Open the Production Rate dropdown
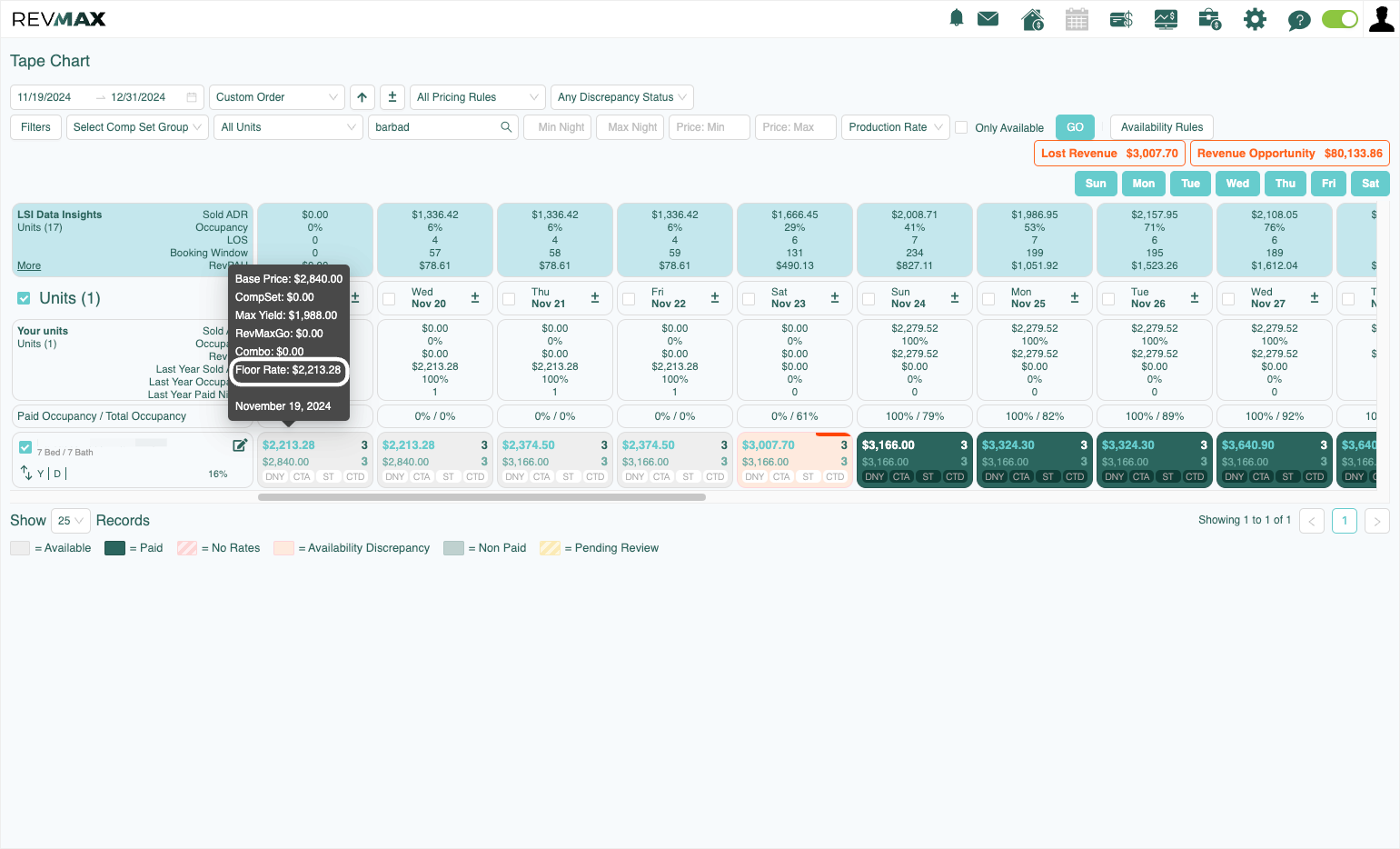1400x849 pixels. point(895,127)
